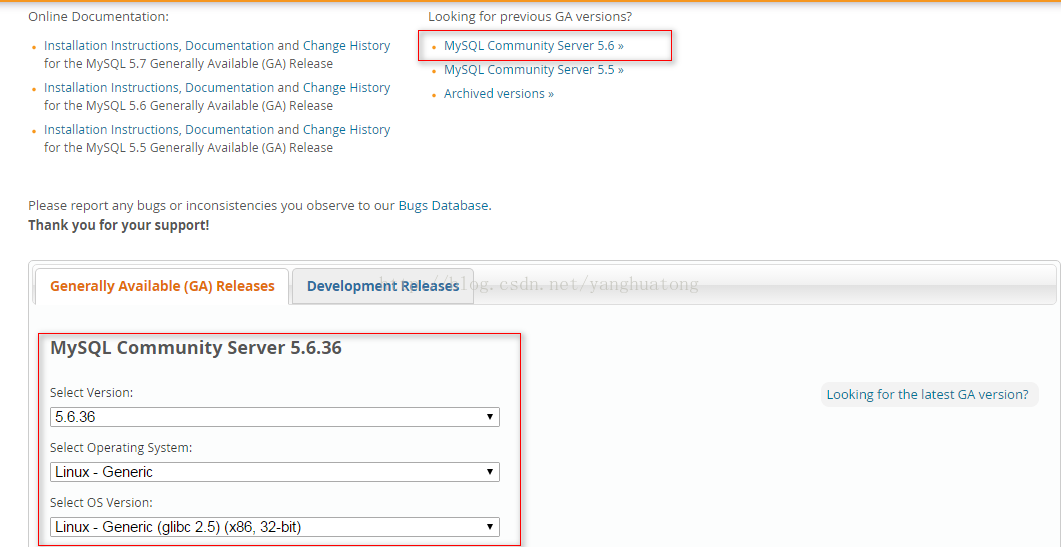Click the MySQL Community Server 5.6.36 heading
This screenshot has width=1061, height=547.
click(196, 348)
